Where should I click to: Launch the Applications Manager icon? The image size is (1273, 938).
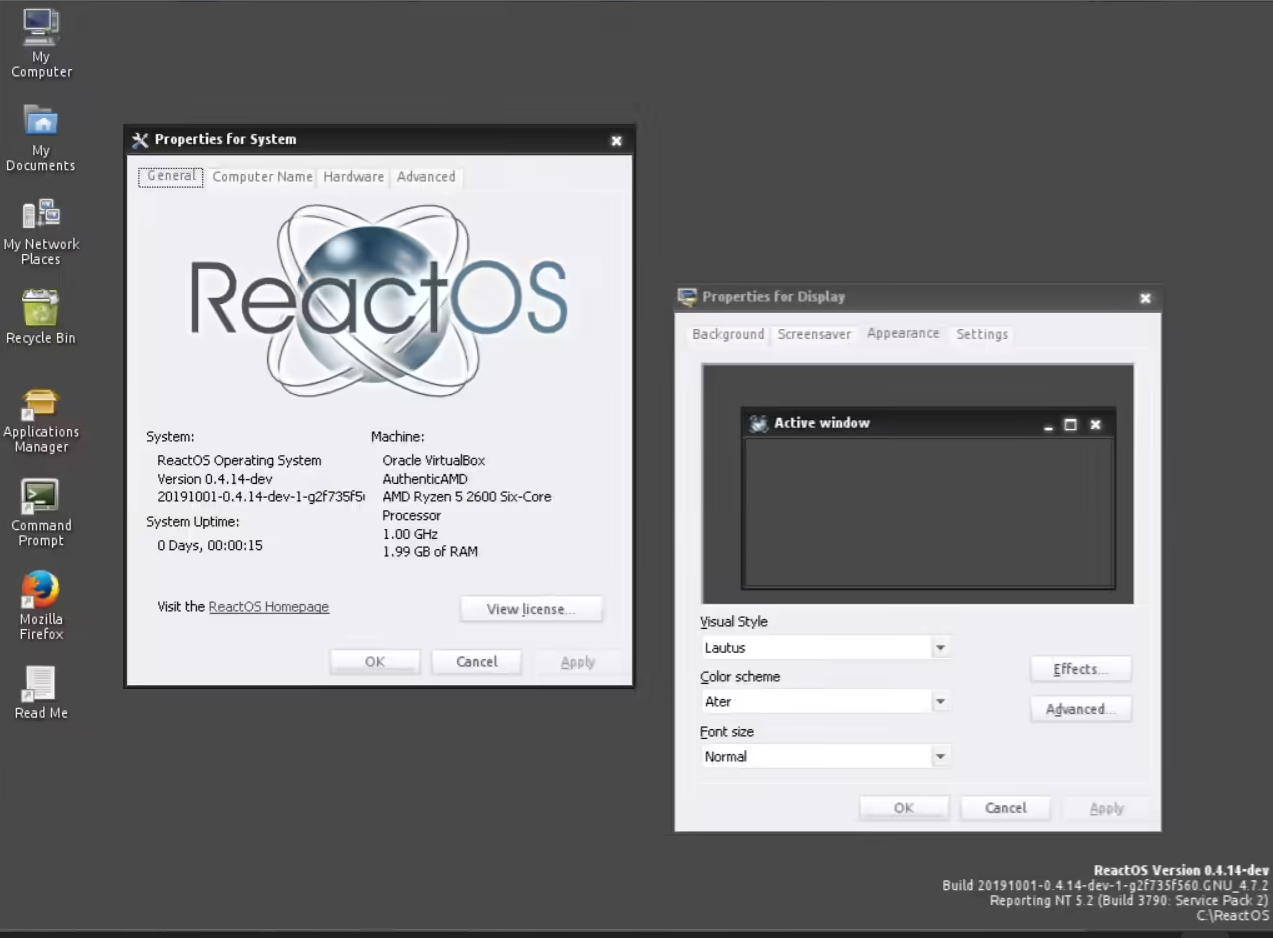click(41, 404)
